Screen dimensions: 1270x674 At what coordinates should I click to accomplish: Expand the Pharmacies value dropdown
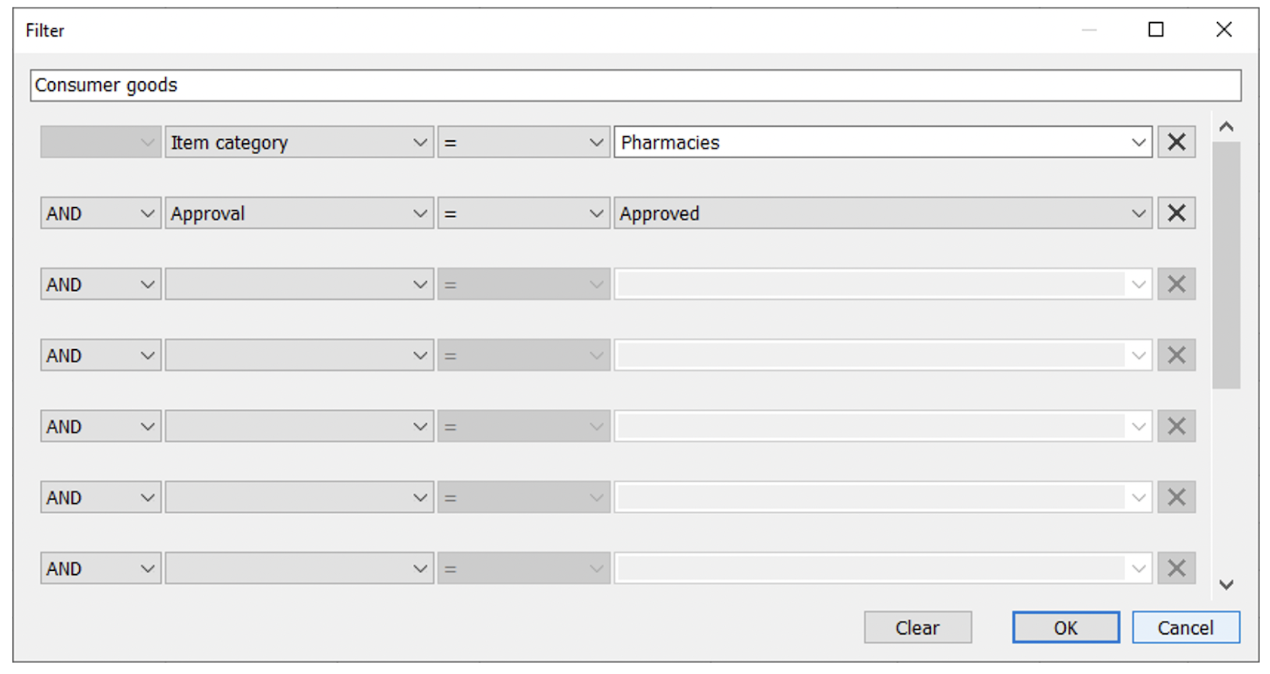coord(1138,143)
